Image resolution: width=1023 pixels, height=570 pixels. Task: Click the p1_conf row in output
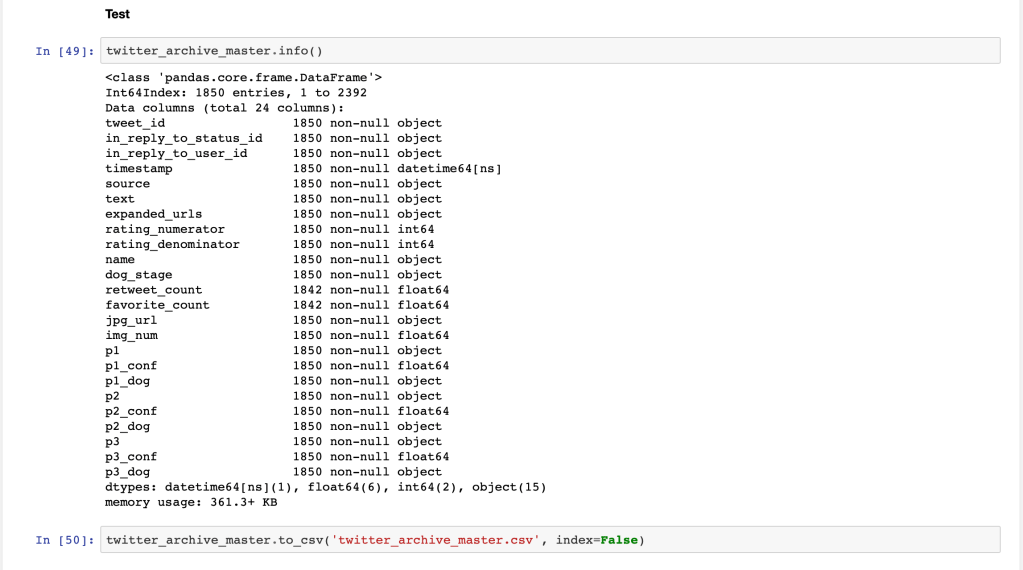point(277,365)
